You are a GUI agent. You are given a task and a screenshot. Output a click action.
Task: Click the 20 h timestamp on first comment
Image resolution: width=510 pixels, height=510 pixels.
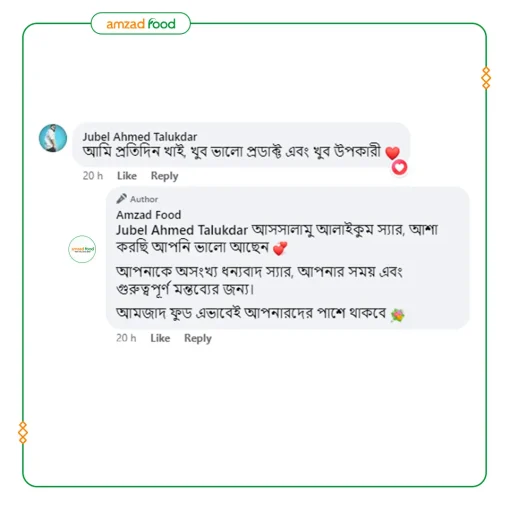pos(93,176)
